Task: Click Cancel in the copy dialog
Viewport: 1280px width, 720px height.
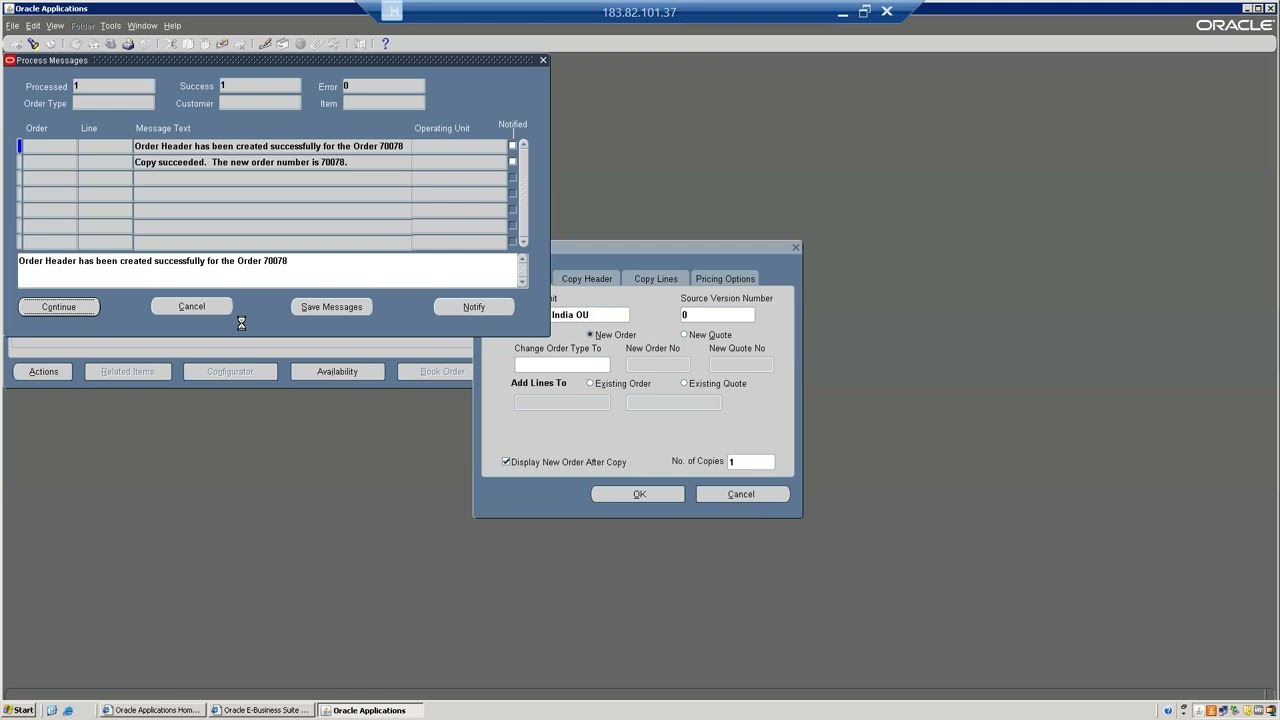Action: tap(742, 494)
